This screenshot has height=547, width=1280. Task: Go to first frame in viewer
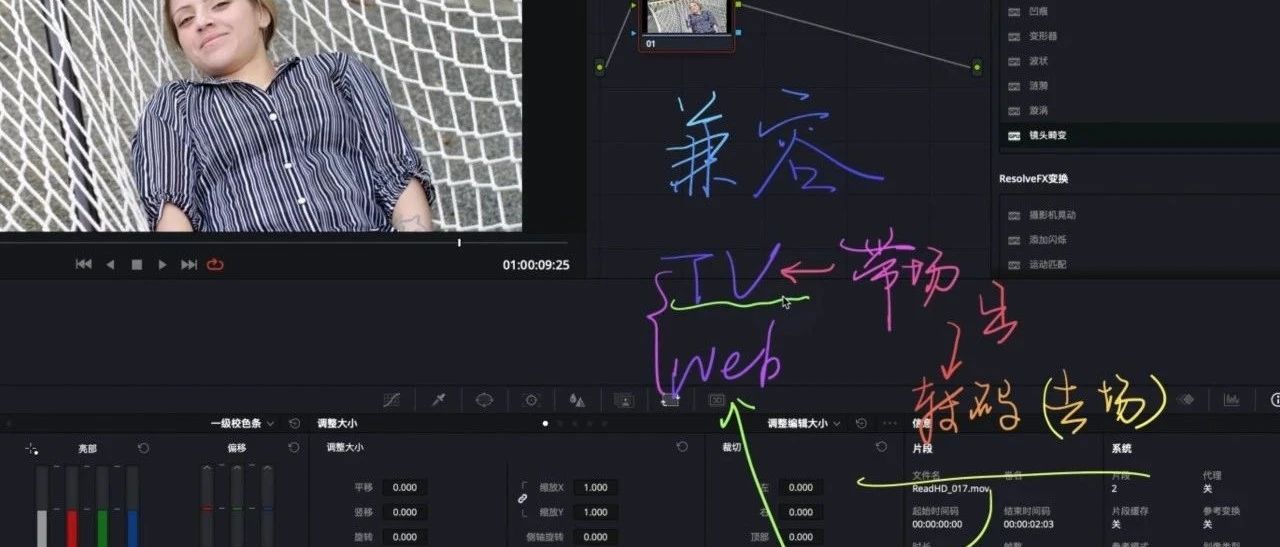pyautogui.click(x=84, y=264)
